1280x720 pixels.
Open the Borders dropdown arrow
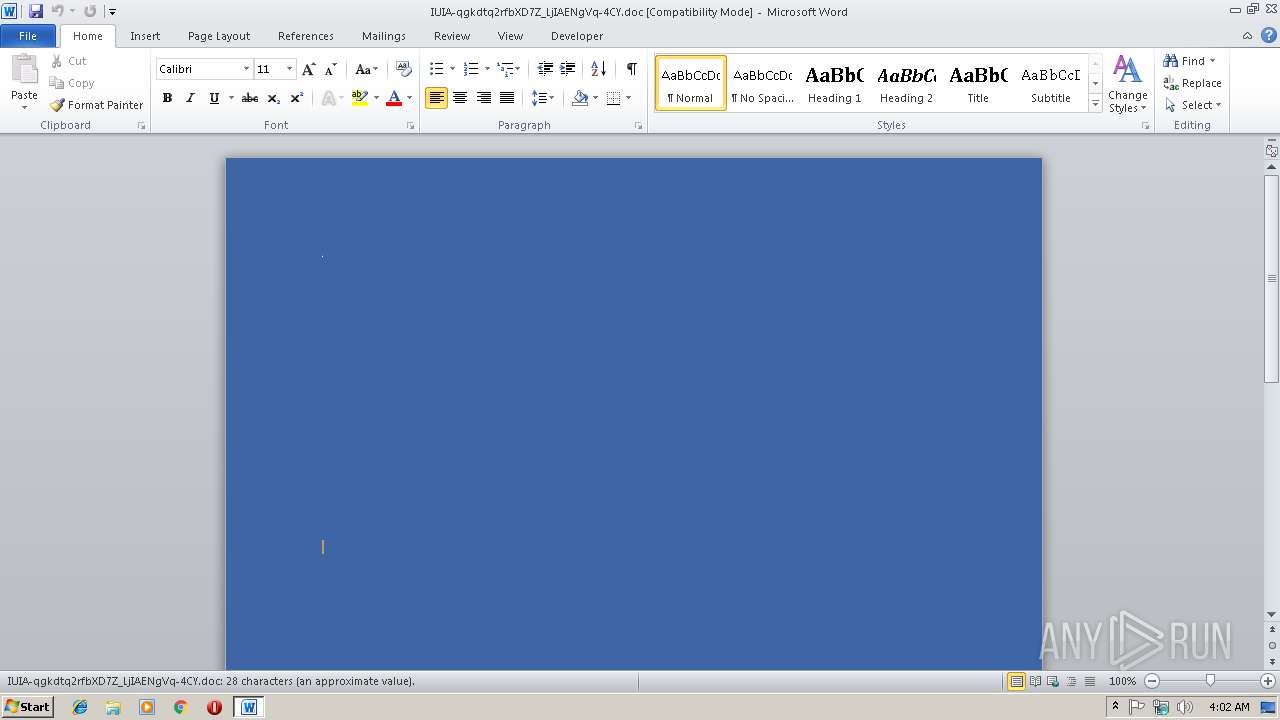[x=628, y=98]
